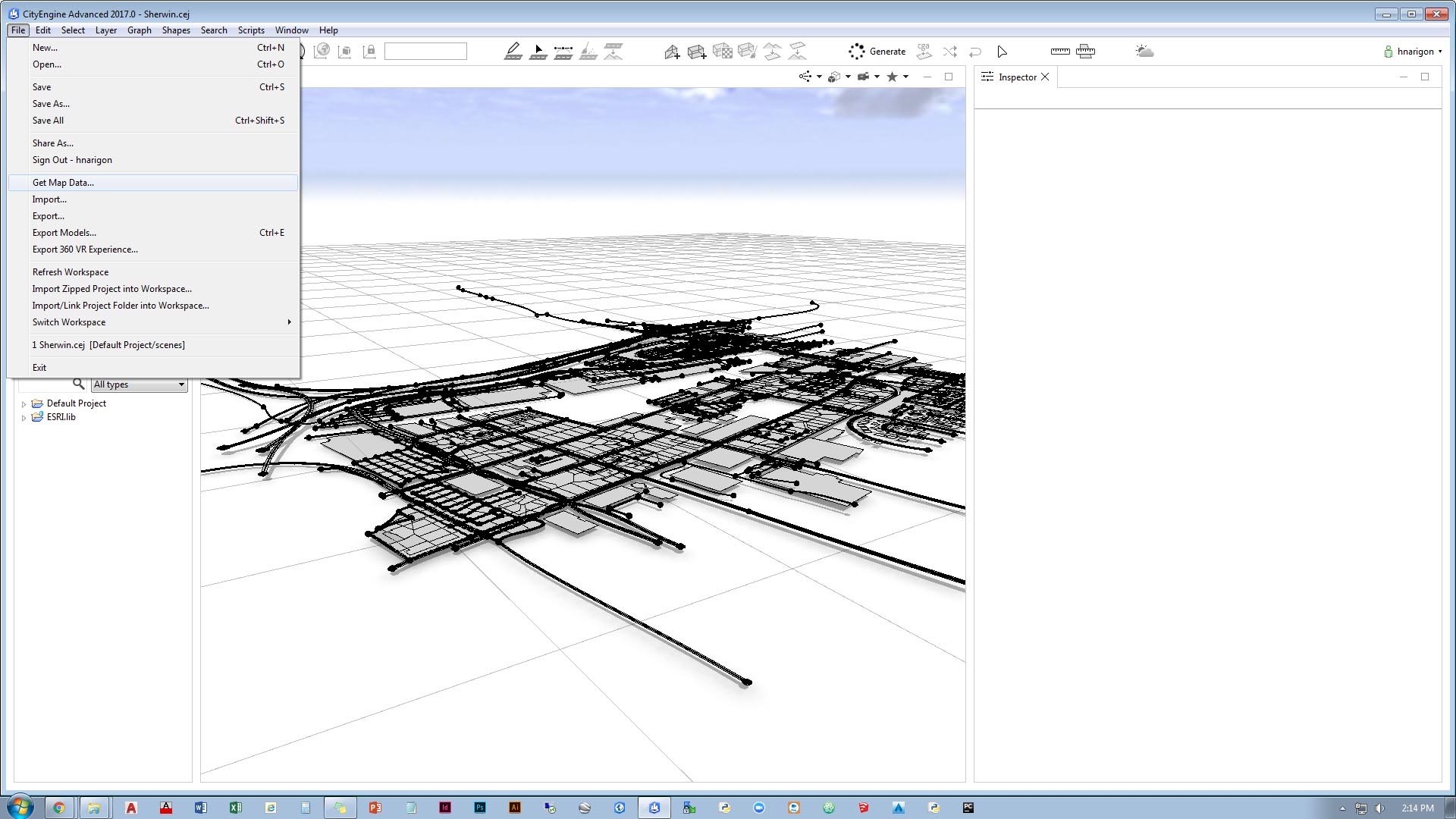
Task: Open the Edit menu
Action: 43,30
